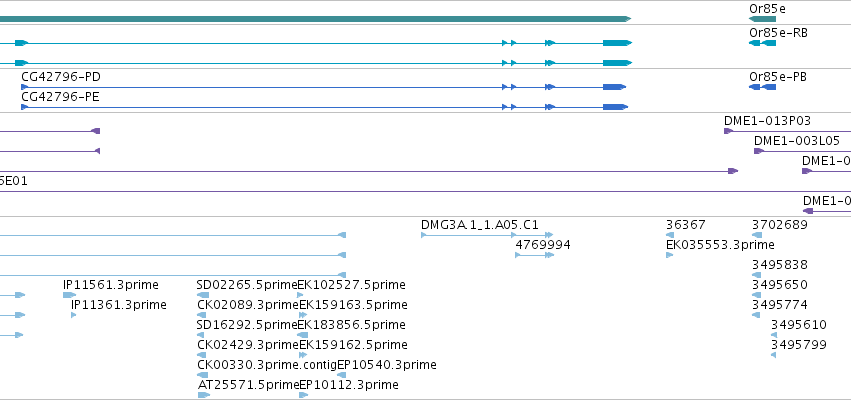Click the Or85e-RB transcript label
Viewport: 851px width, 400px height.
(x=778, y=33)
